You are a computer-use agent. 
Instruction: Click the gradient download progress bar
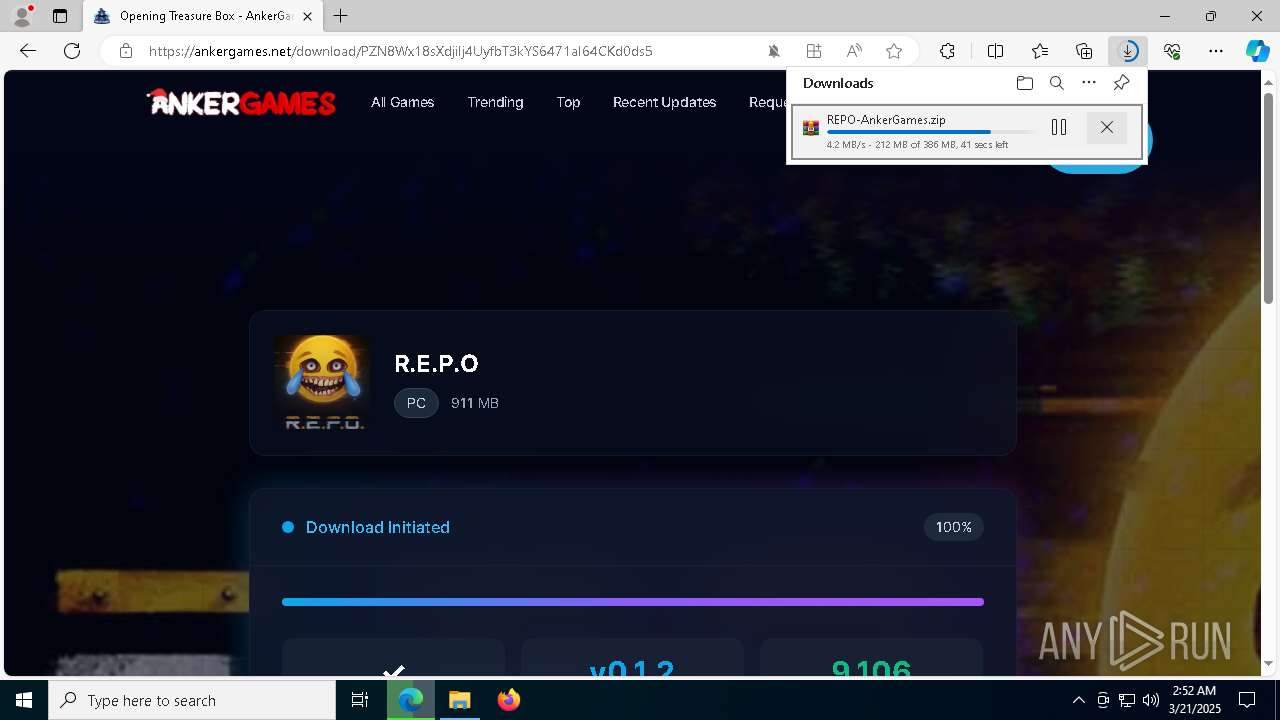633,602
